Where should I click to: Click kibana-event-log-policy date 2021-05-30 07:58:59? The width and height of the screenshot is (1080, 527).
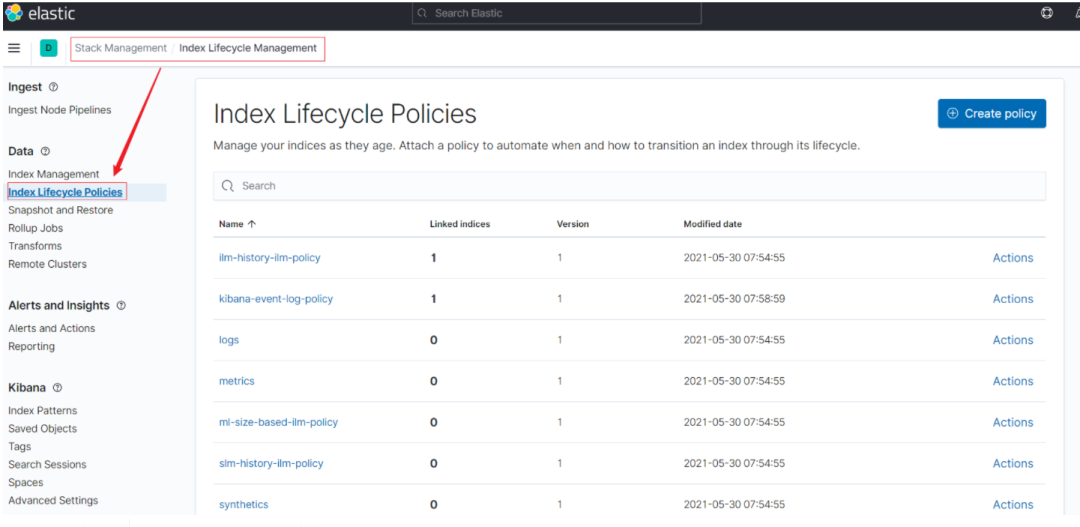(x=734, y=299)
